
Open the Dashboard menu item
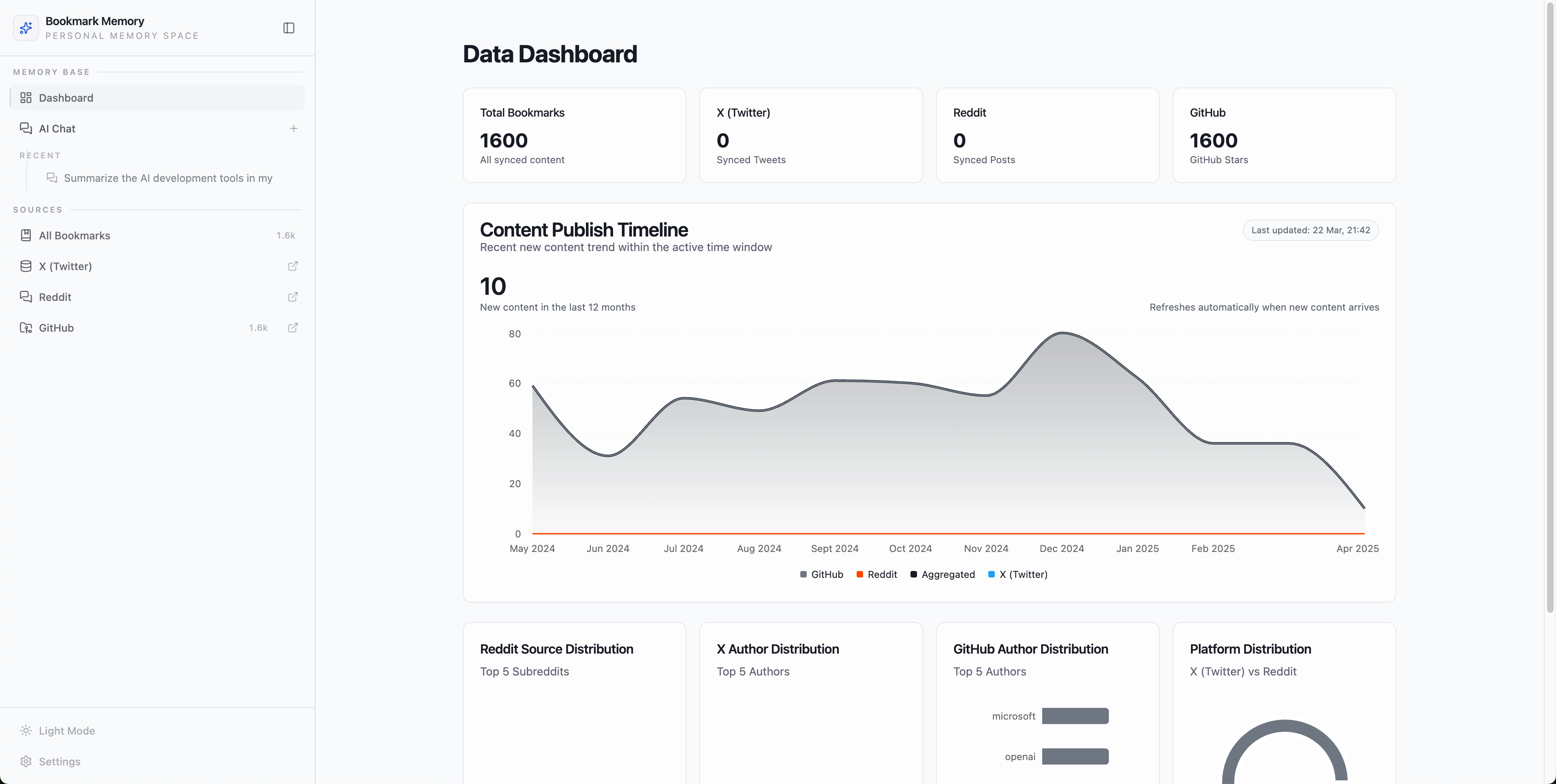pos(66,98)
